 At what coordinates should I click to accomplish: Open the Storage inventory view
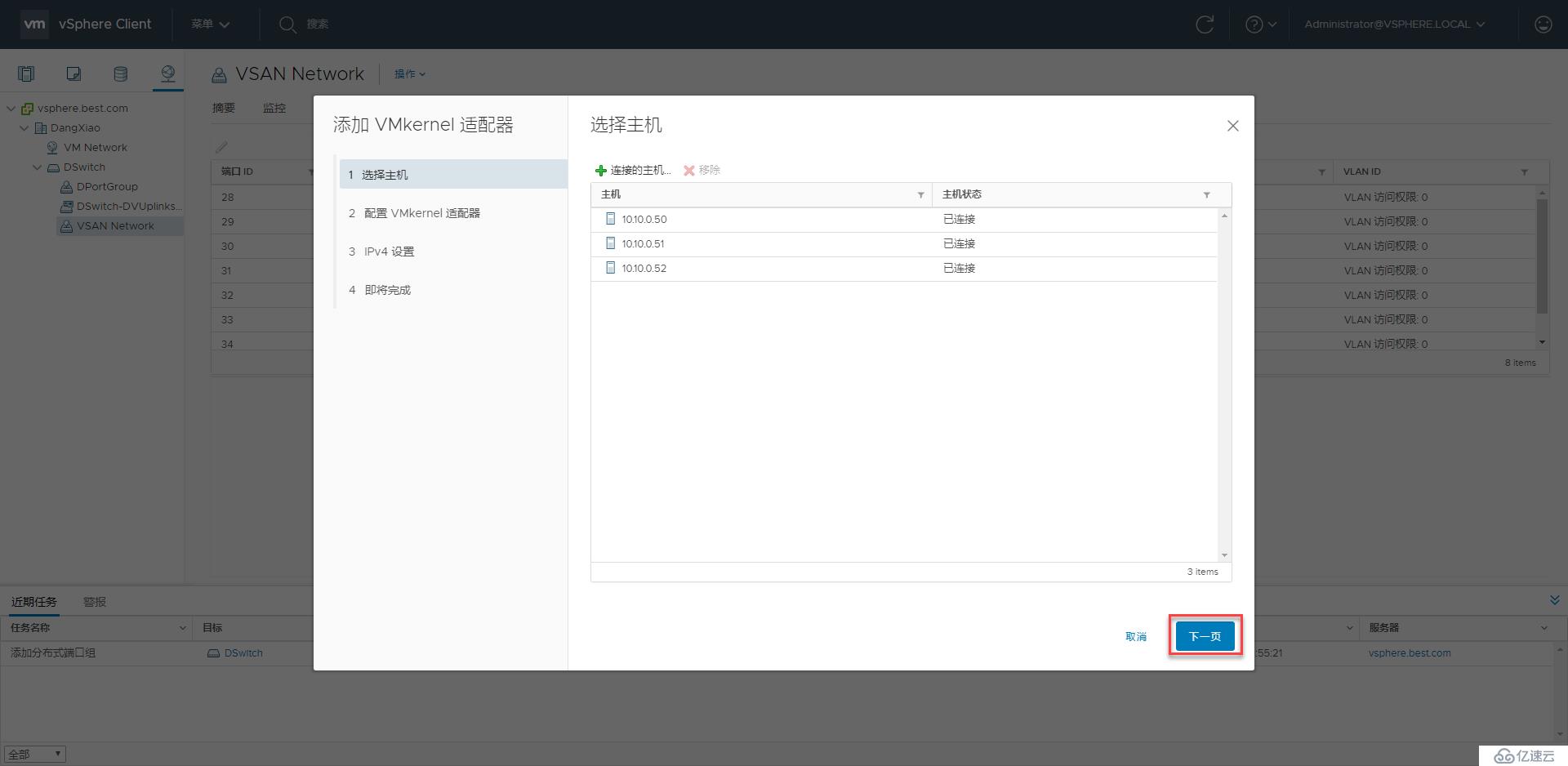pyautogui.click(x=120, y=74)
